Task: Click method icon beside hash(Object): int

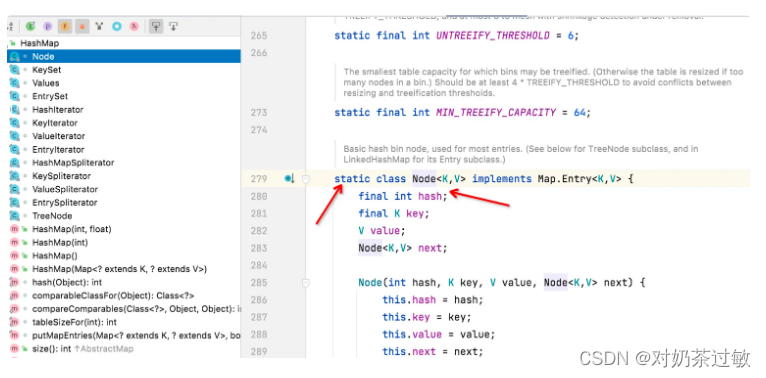Action: [x=15, y=282]
